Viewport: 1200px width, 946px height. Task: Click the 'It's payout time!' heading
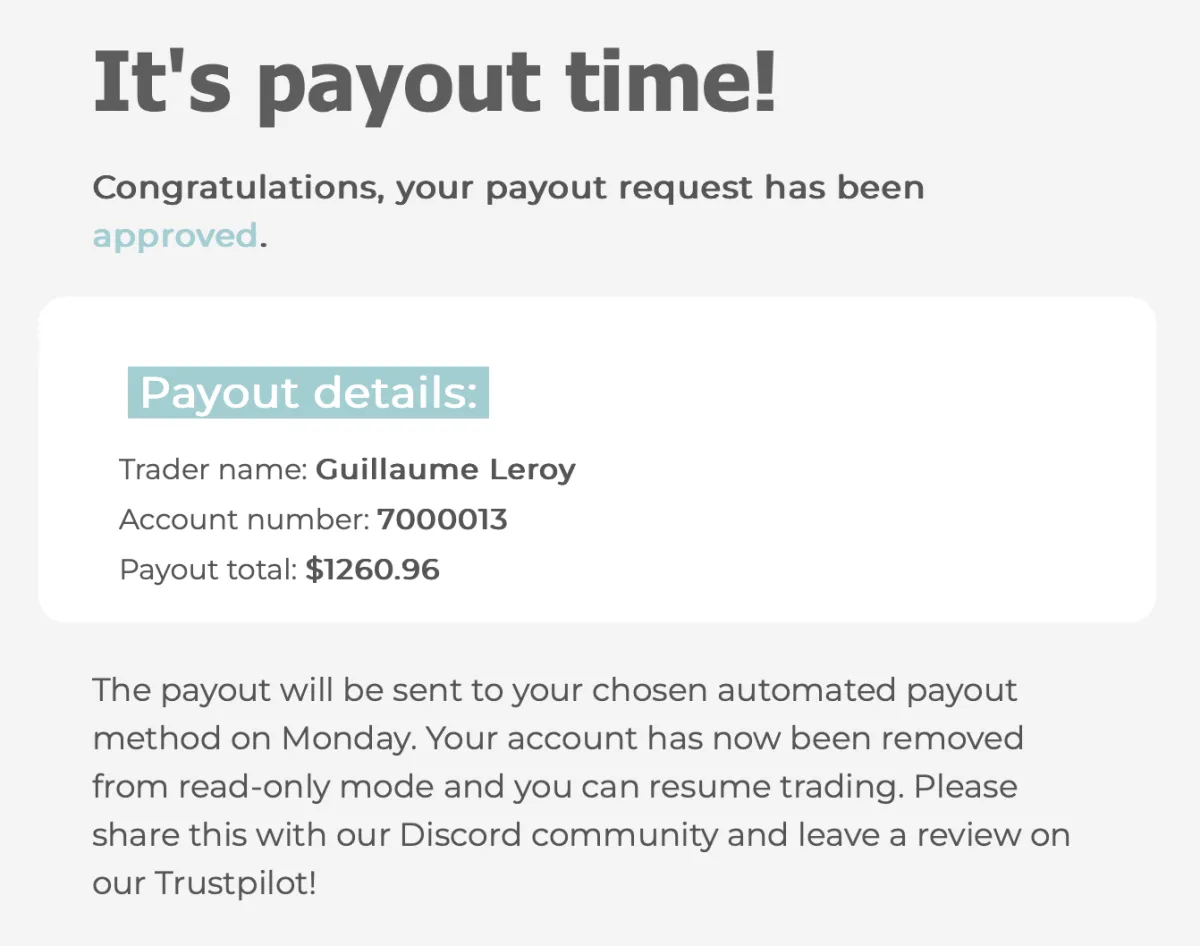pos(434,80)
